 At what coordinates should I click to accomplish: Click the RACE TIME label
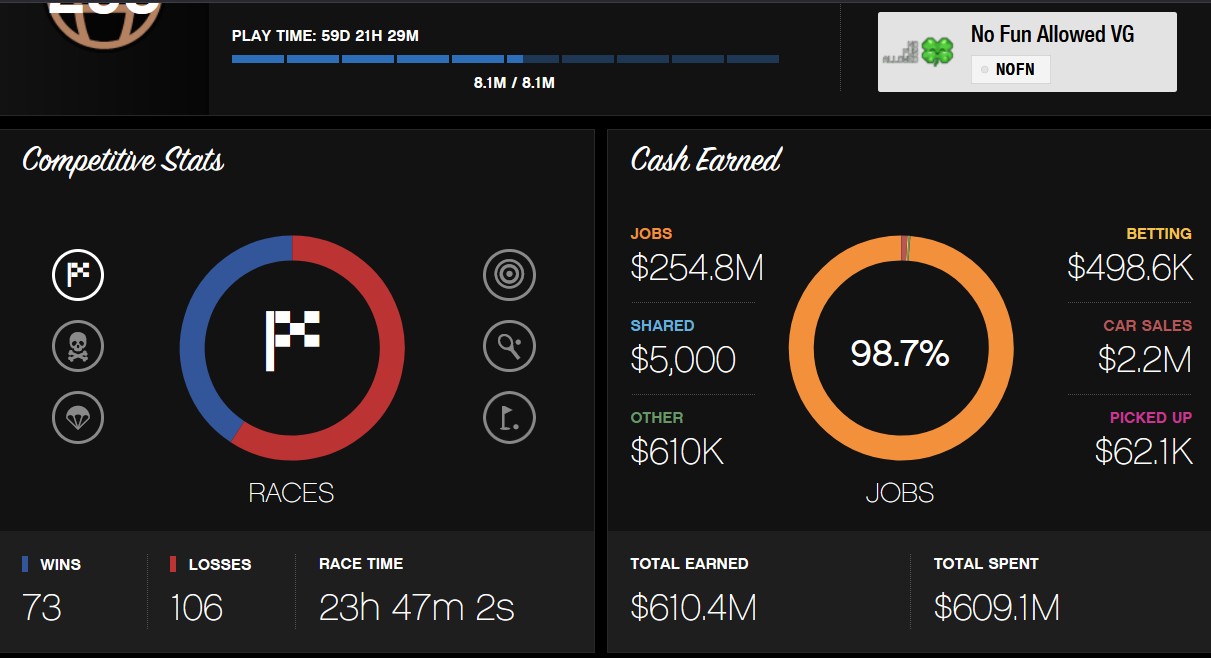[x=361, y=564]
